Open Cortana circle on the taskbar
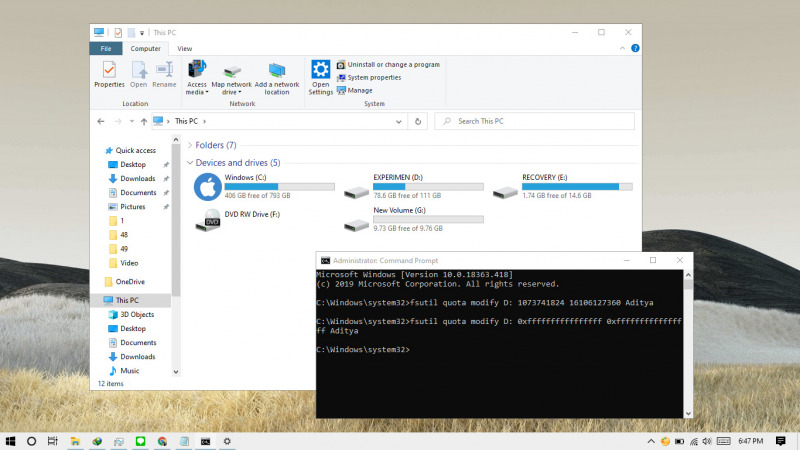The image size is (800, 450). point(32,441)
